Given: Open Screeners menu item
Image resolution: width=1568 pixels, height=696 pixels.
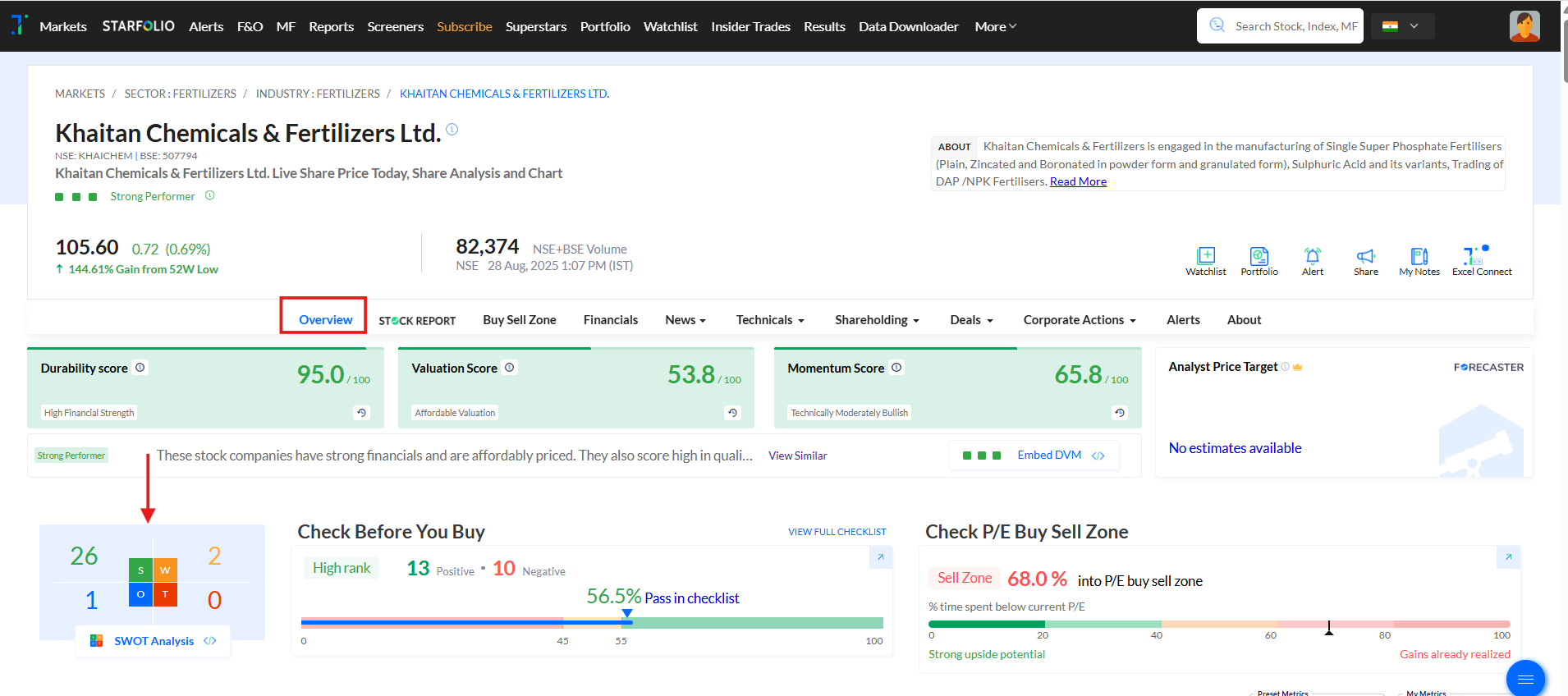Looking at the screenshot, I should point(396,26).
